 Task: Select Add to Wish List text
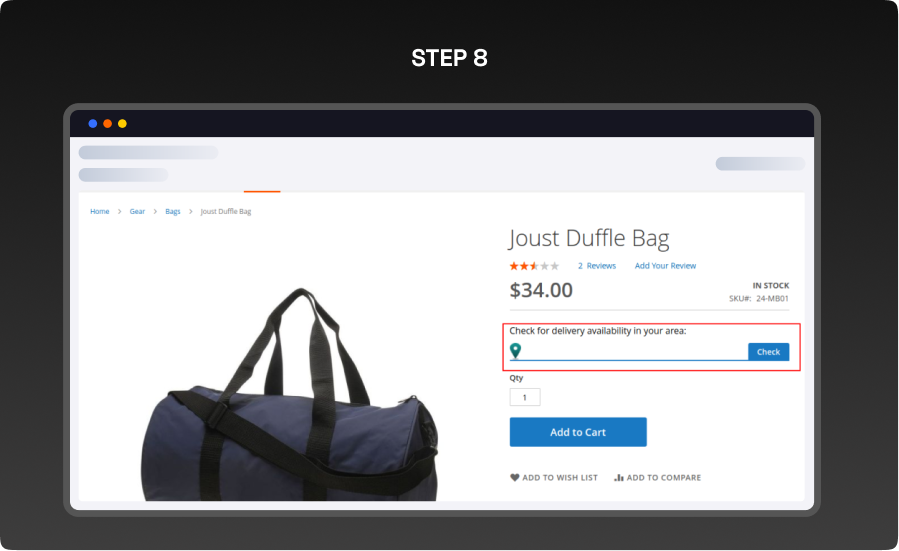coord(560,478)
